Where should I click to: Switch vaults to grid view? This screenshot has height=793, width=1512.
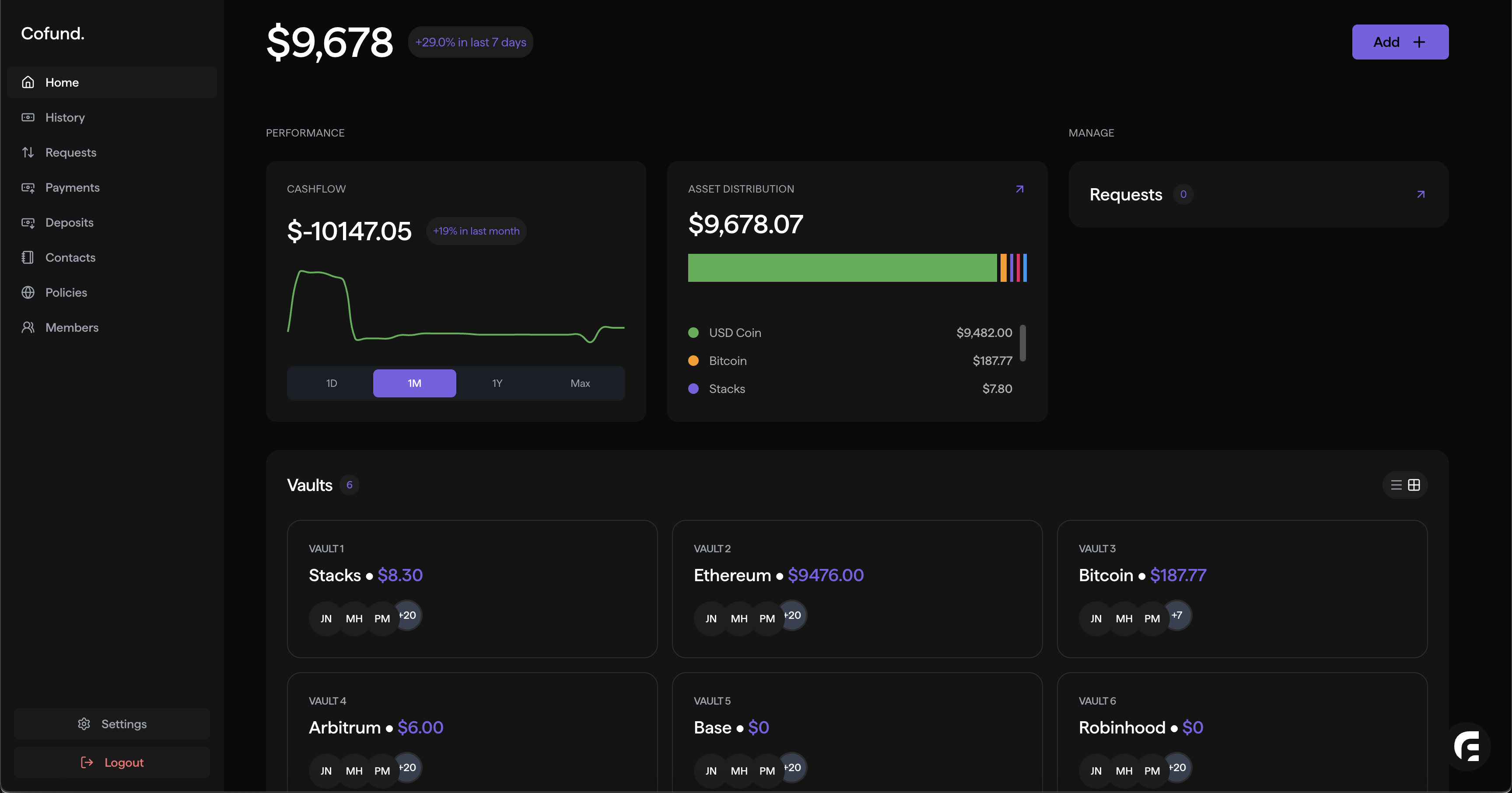1414,485
